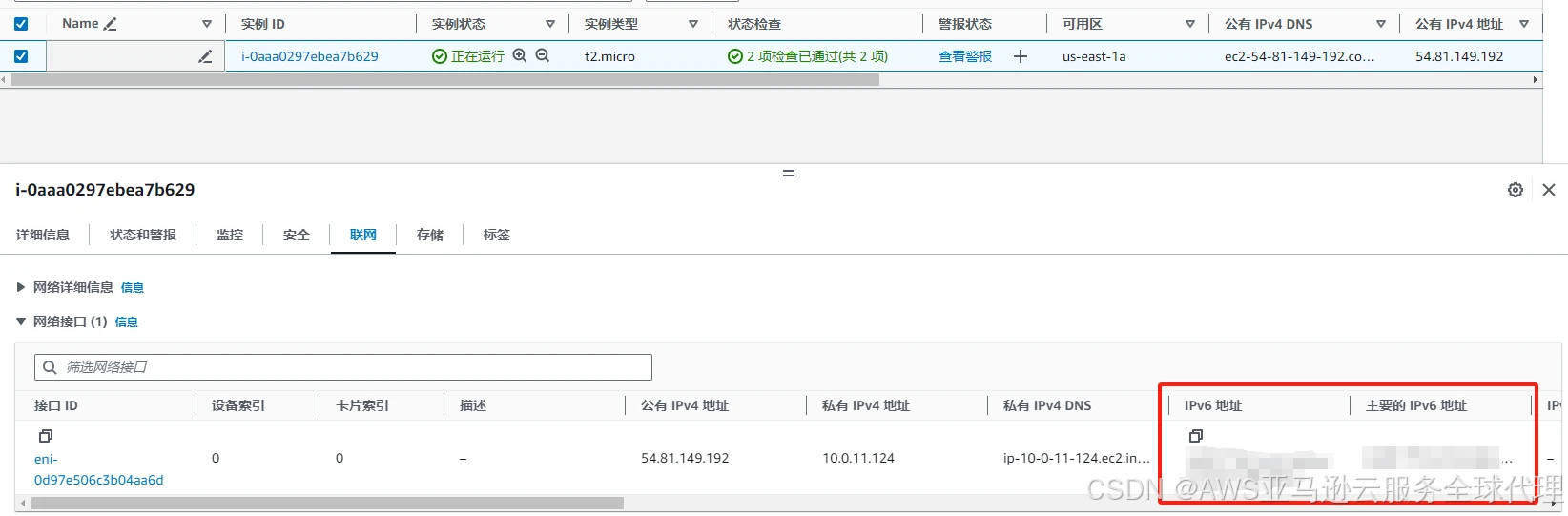Open the eni-0d97e506c3b04aa6d interface link
Image resolution: width=1568 pixels, height=516 pixels.
coord(99,469)
